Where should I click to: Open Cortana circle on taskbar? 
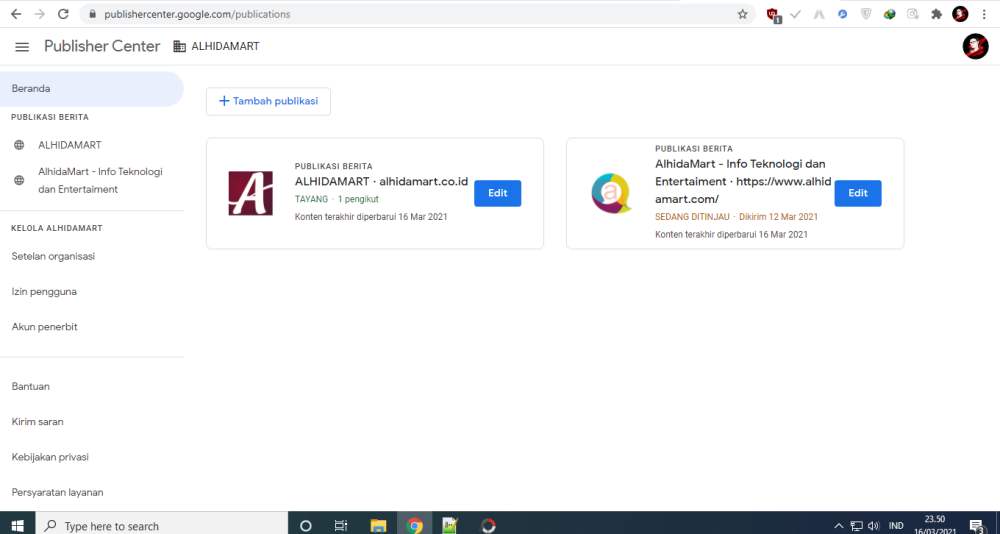pos(305,526)
